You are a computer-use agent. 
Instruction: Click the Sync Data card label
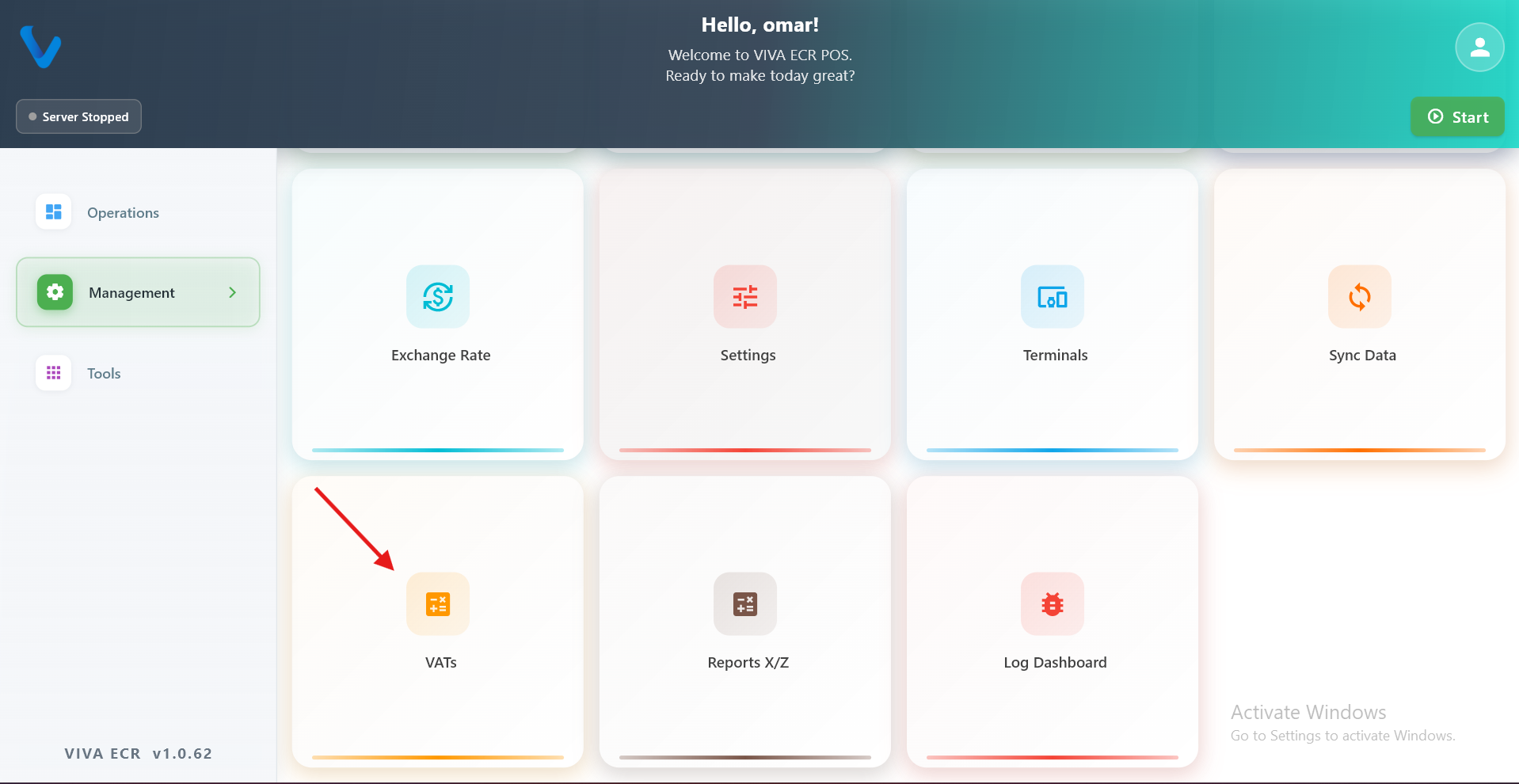point(1363,356)
